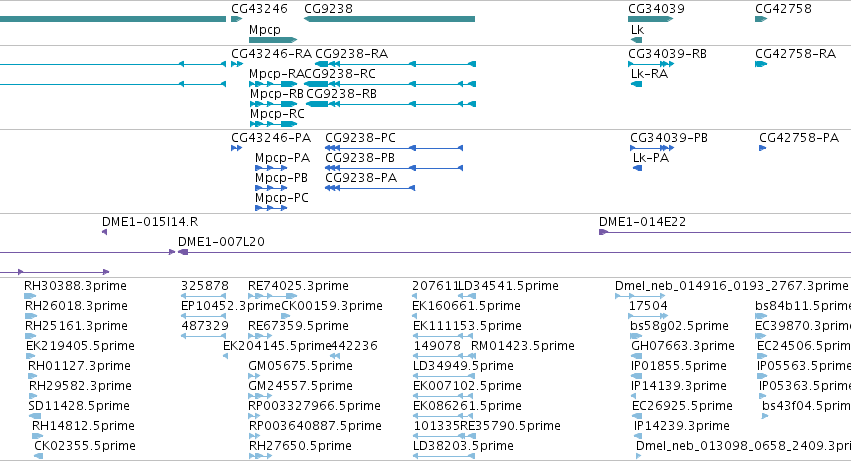Select EST EK086261.5prime

coord(467,407)
